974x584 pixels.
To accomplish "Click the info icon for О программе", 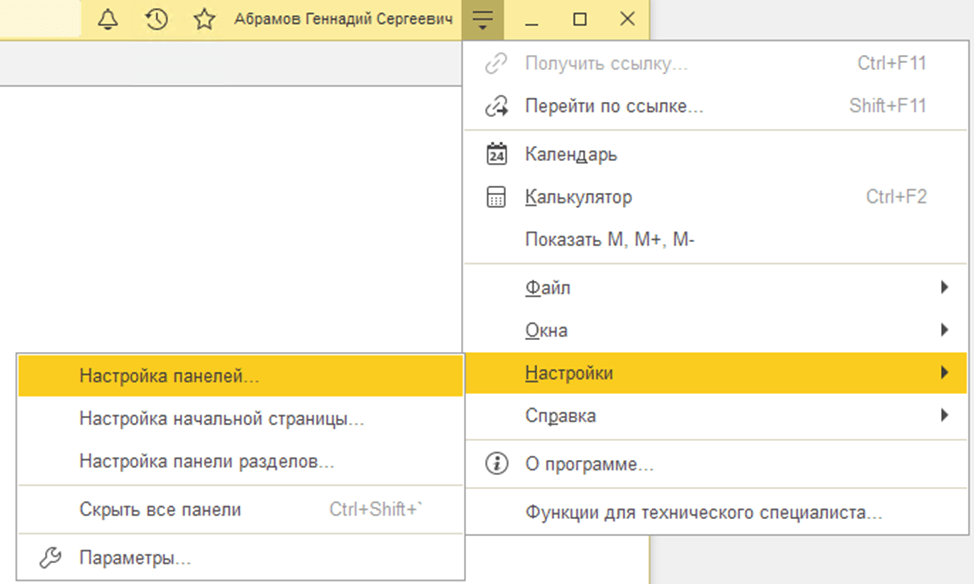I will point(496,464).
